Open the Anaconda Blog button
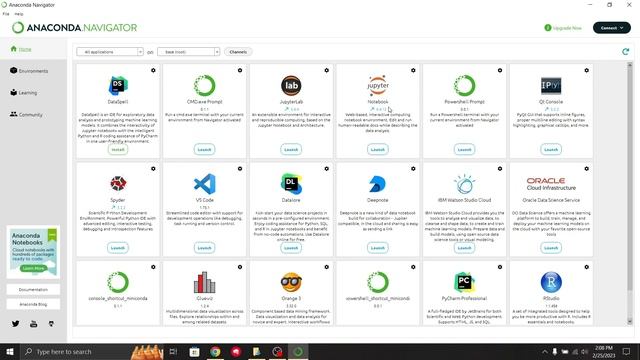The width and height of the screenshot is (640, 360). [x=33, y=304]
